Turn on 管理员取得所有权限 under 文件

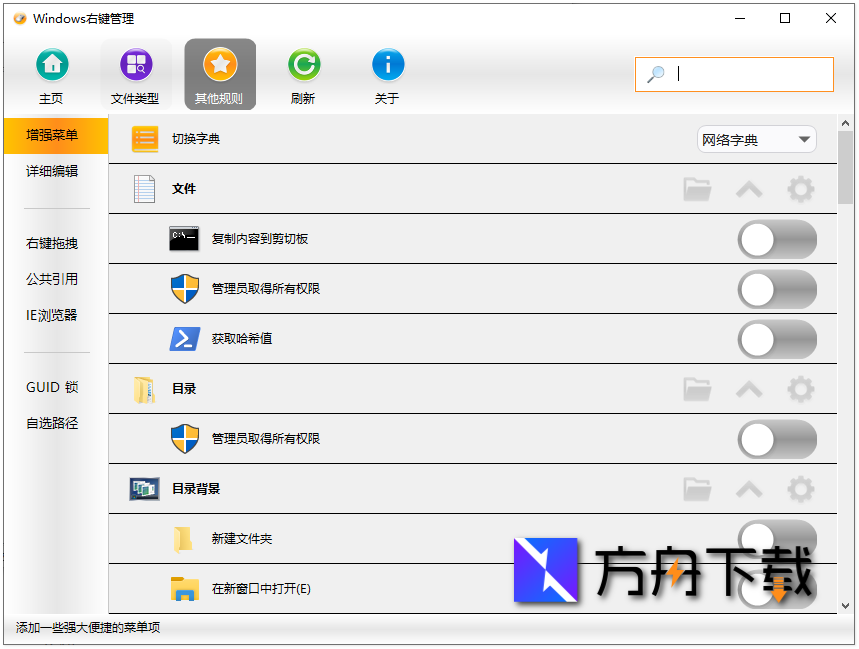pos(777,289)
